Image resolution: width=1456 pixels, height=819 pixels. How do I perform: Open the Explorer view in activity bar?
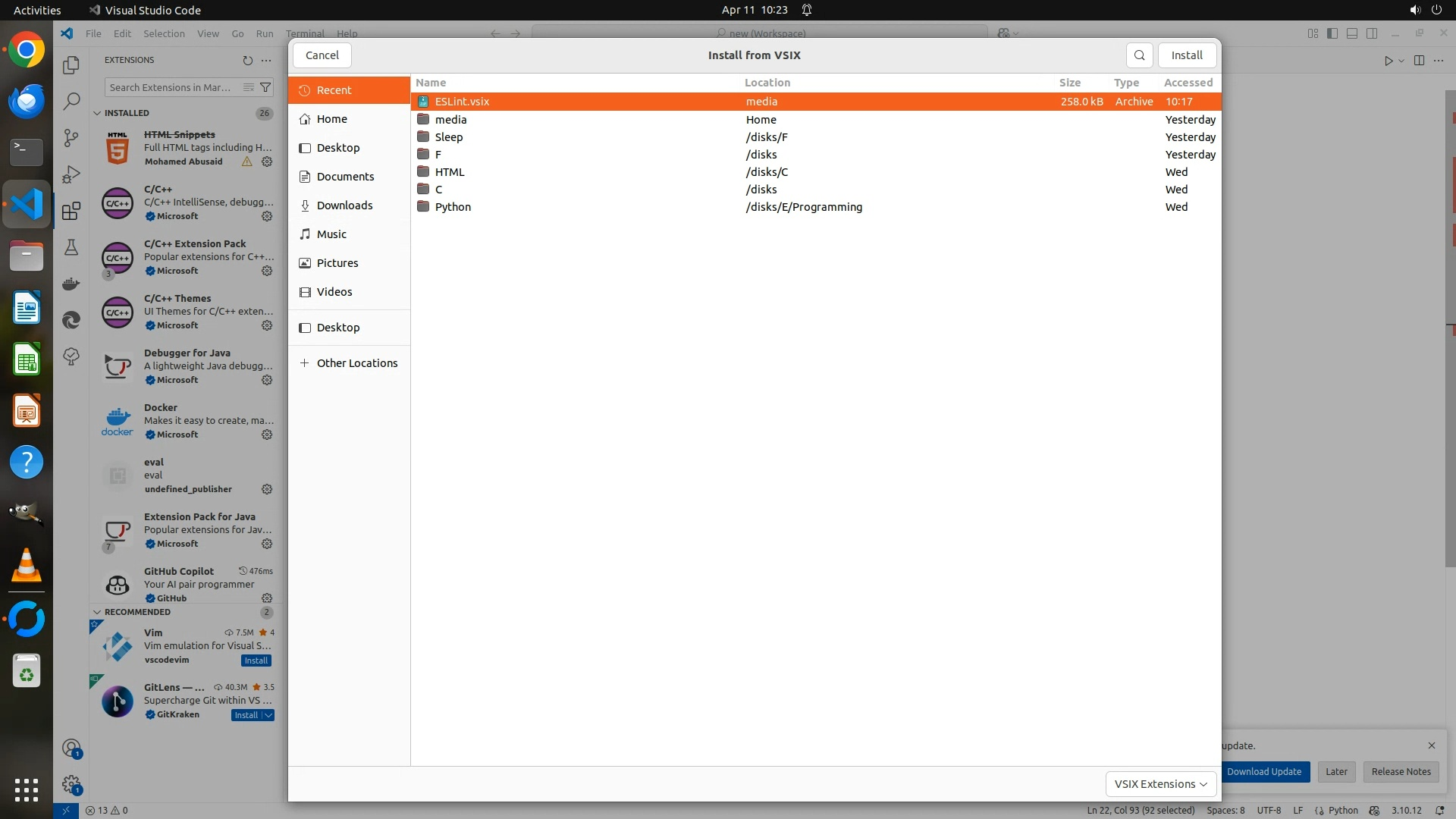point(71,65)
